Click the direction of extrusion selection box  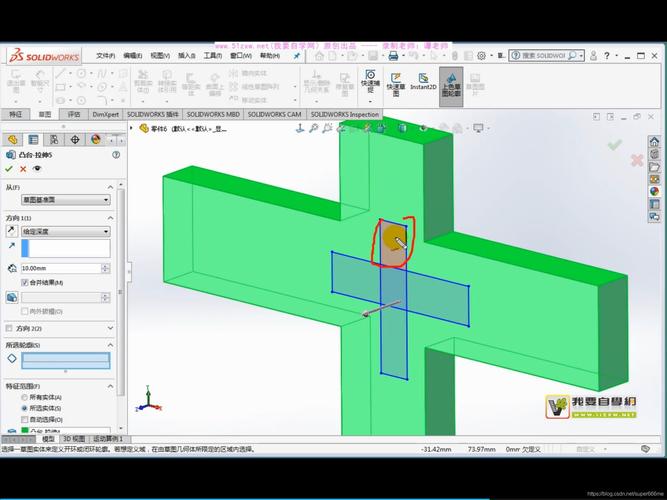click(x=66, y=248)
